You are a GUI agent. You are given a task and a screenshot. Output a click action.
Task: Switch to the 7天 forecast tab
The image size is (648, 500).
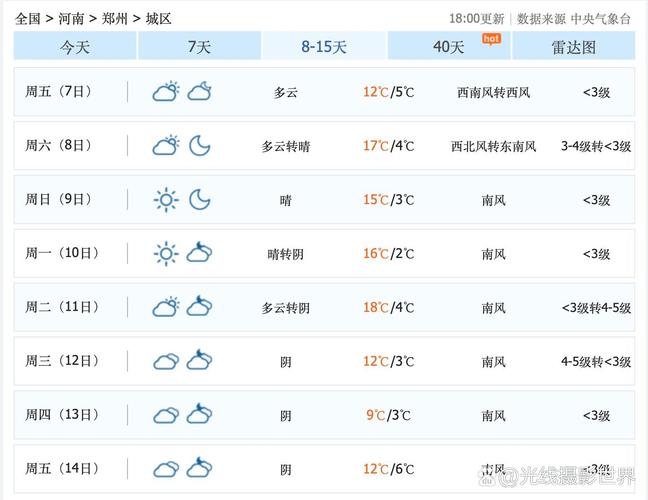pos(200,46)
